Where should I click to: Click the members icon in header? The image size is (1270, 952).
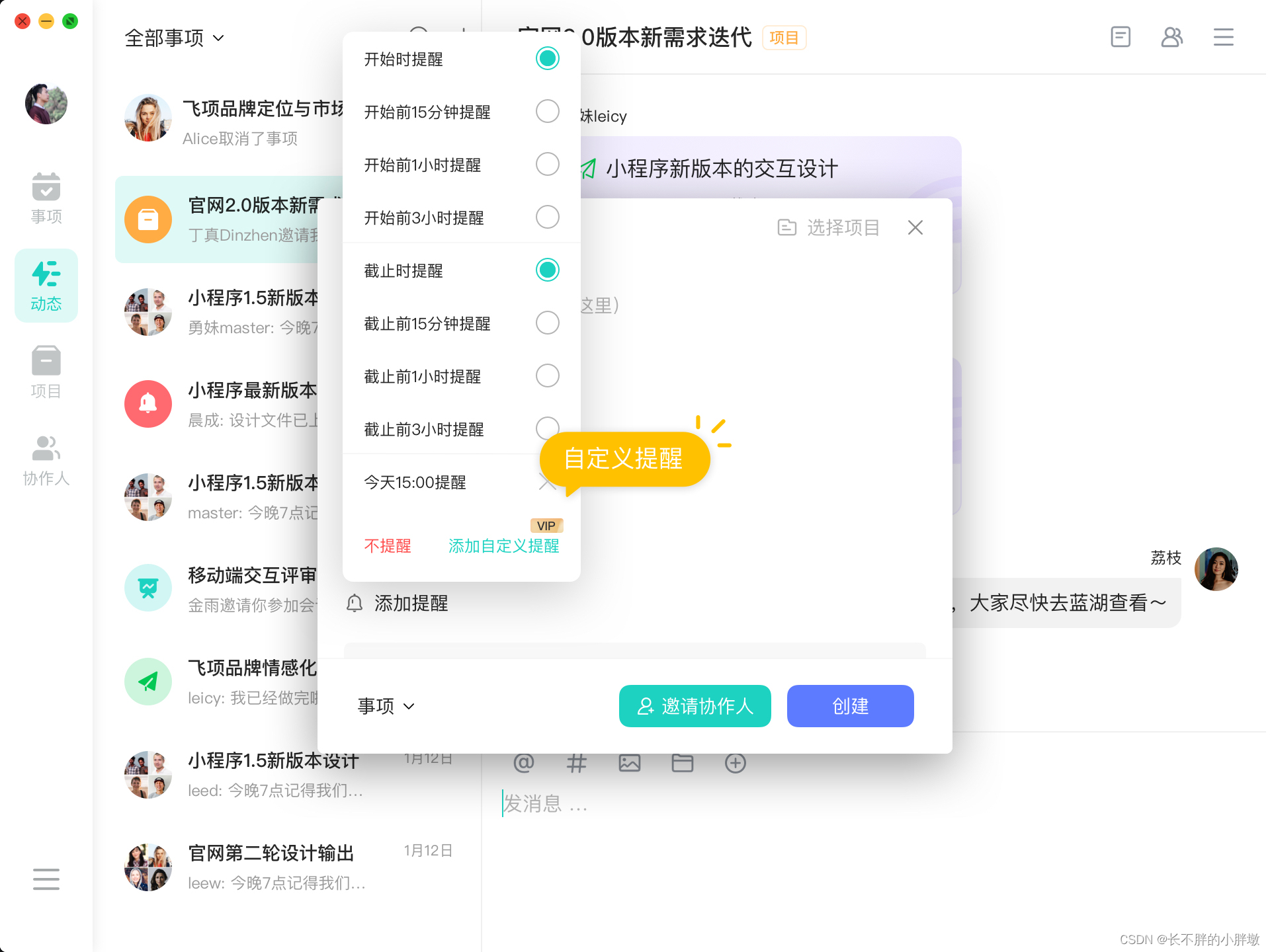[1171, 37]
